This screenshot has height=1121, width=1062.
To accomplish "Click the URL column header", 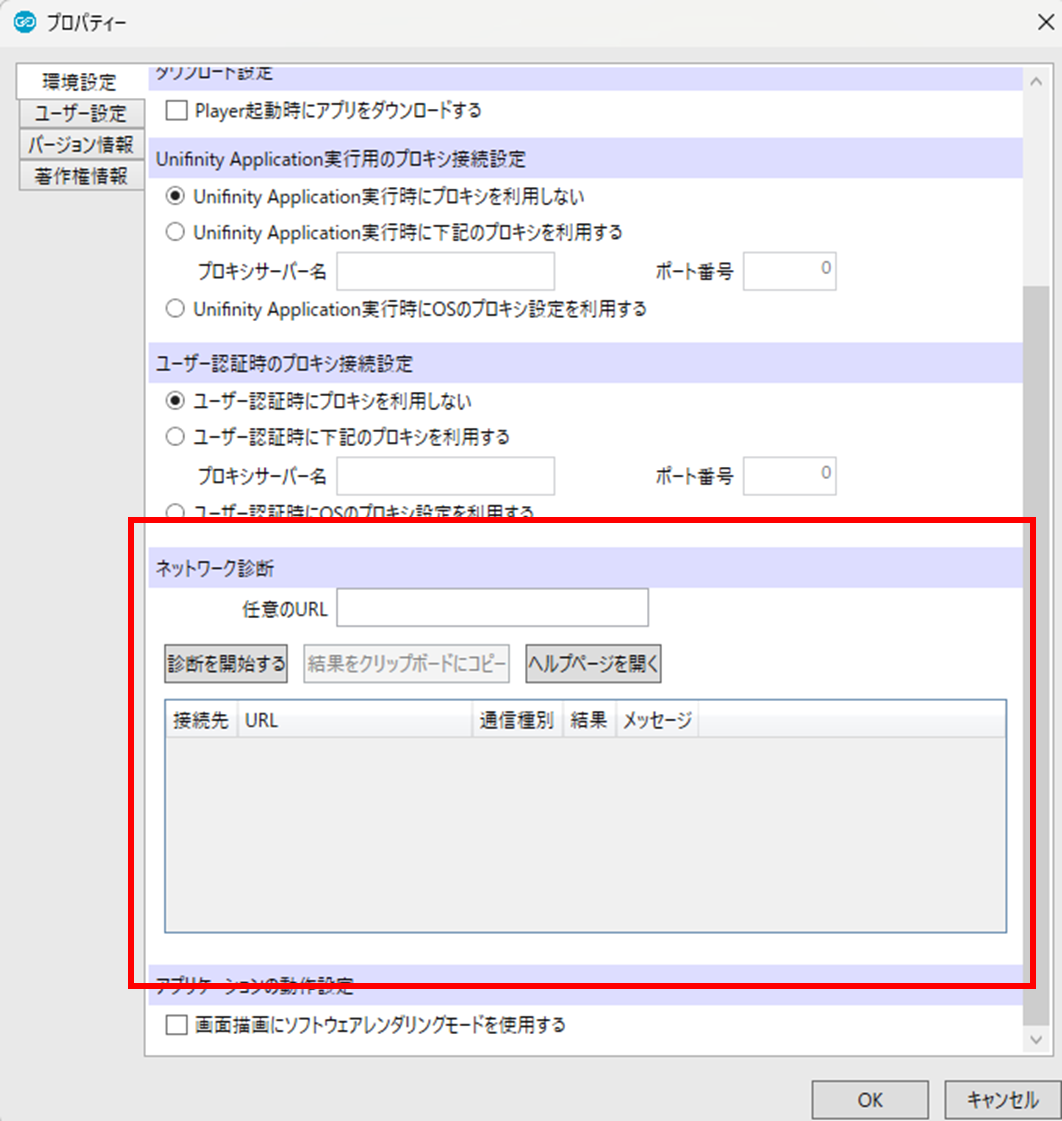I will pos(354,721).
